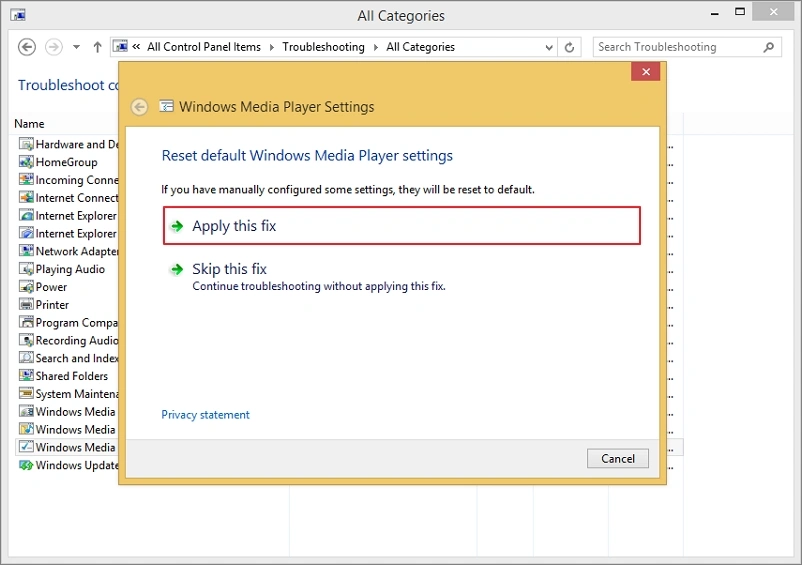The image size is (802, 565).
Task: Click the Cancel button in dialog
Action: pyautogui.click(x=617, y=459)
